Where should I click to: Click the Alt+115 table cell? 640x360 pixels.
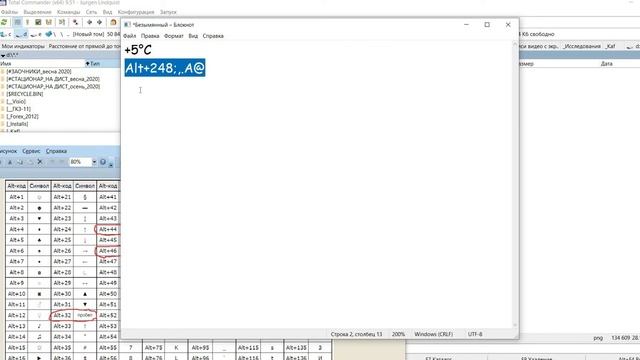(248, 348)
